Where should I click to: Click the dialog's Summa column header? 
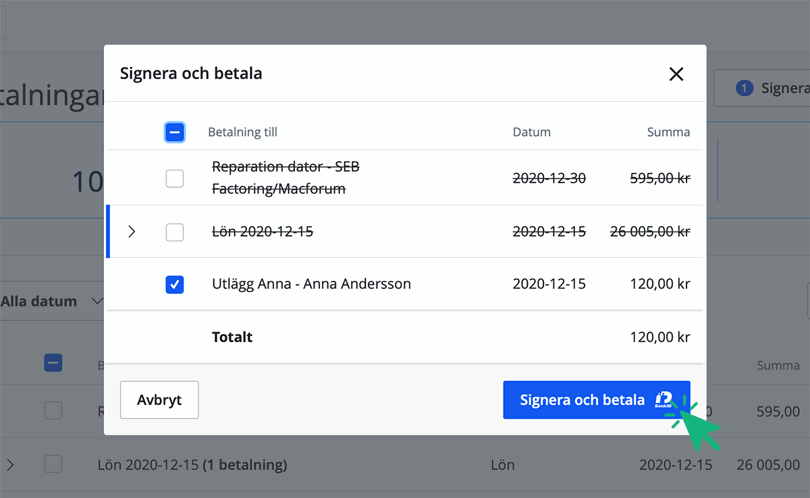pyautogui.click(x=668, y=132)
